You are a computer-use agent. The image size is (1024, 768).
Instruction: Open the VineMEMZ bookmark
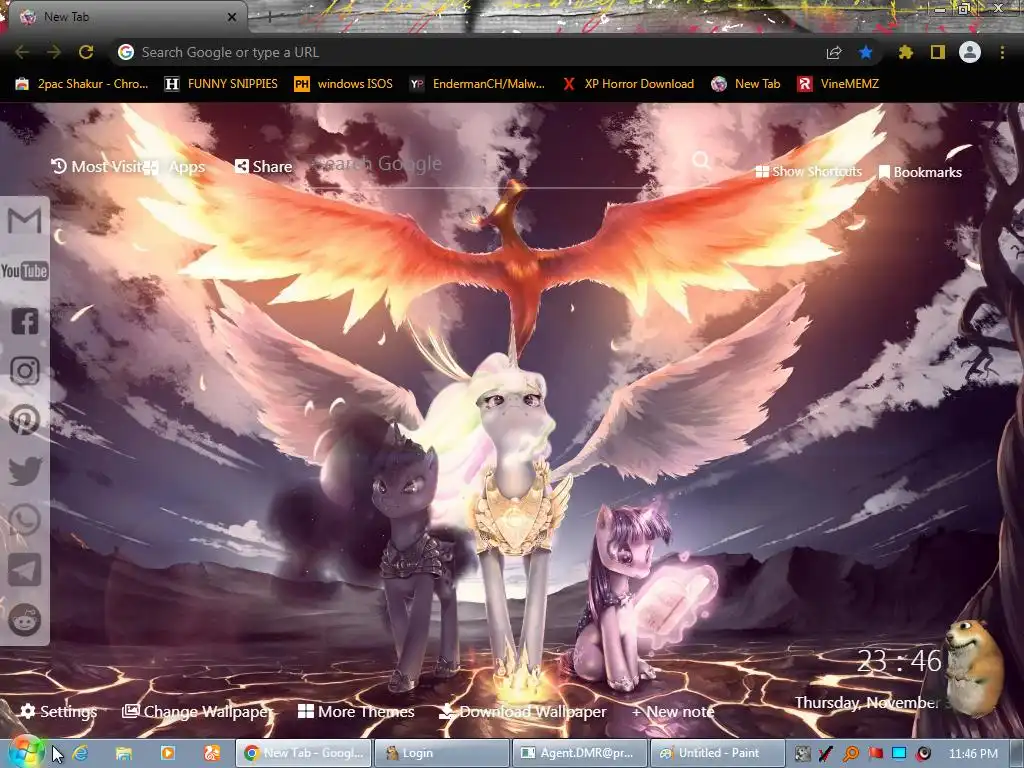[838, 84]
